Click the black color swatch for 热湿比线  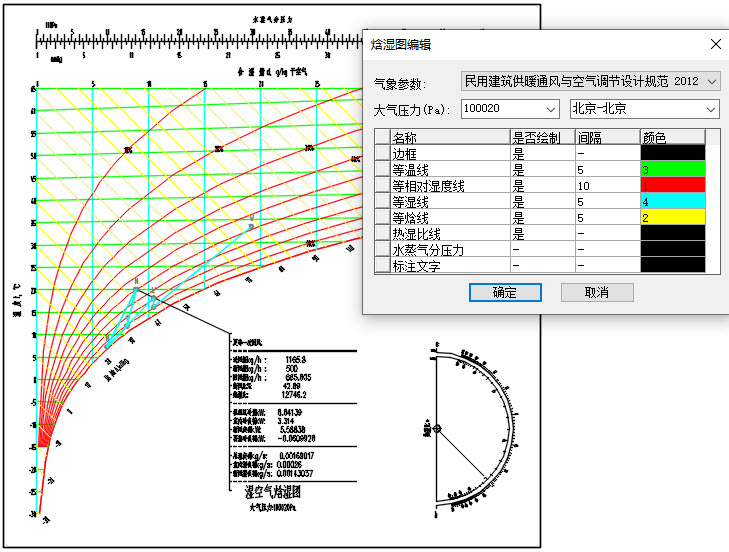673,233
